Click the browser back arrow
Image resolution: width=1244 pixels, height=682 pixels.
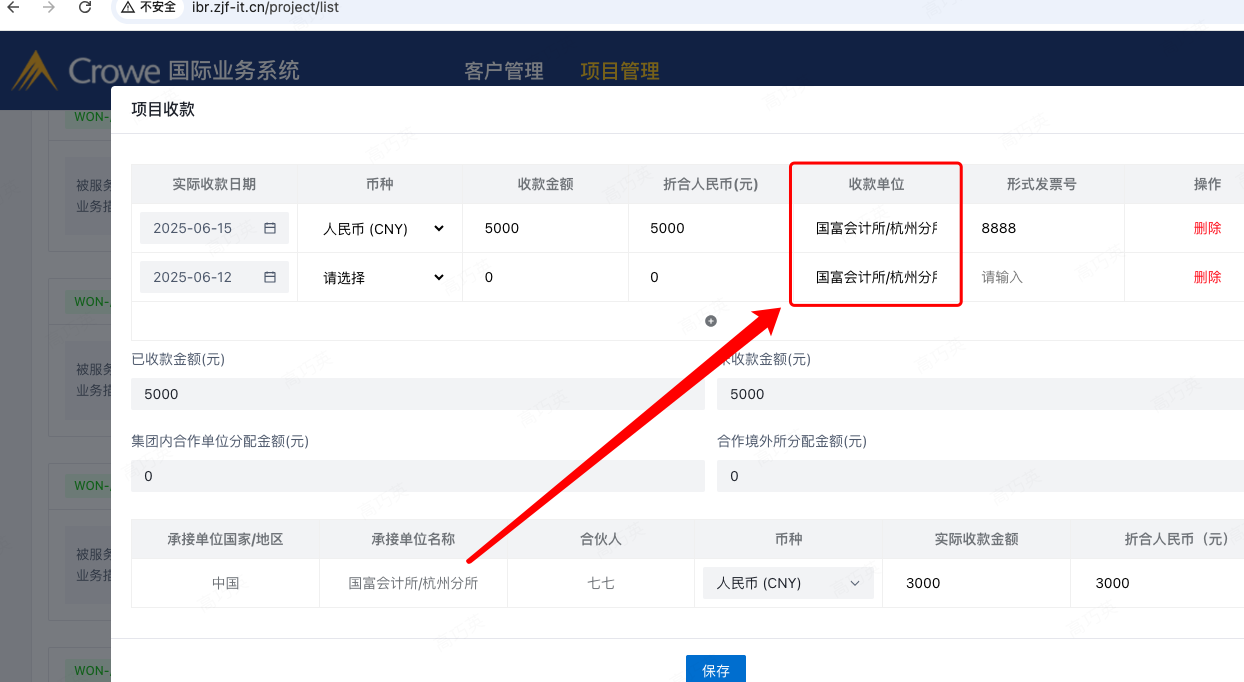(14, 7)
